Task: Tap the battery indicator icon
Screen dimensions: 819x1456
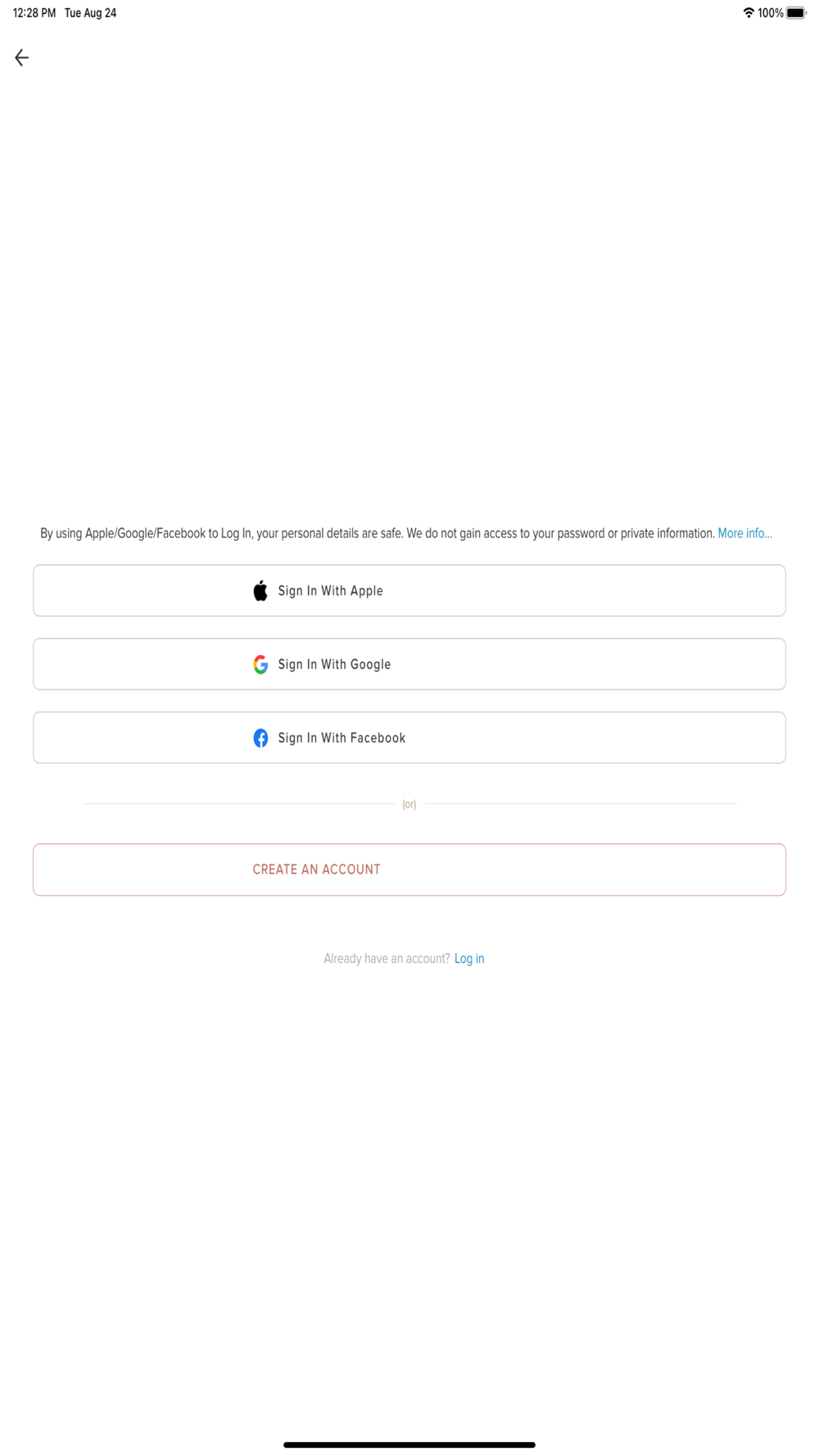Action: coord(796,13)
